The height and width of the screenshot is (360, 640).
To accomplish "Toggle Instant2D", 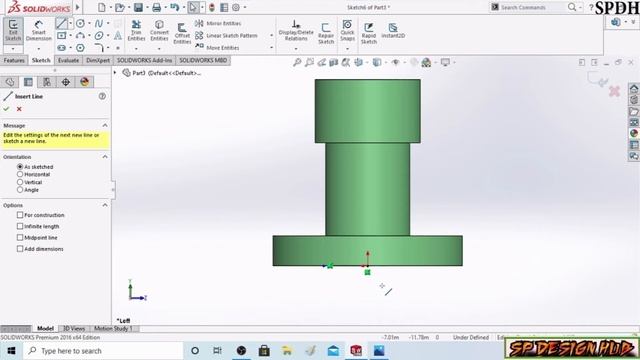I will (393, 31).
